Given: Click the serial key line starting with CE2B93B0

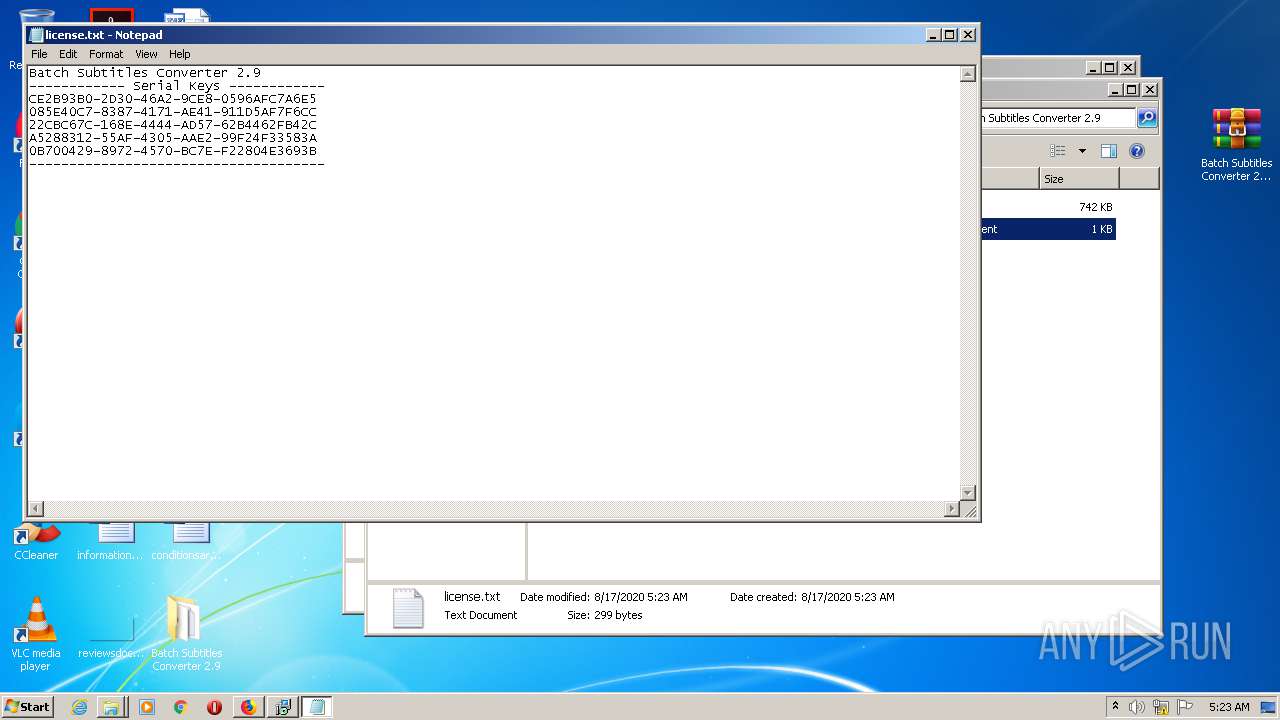Looking at the screenshot, I should pyautogui.click(x=173, y=99).
